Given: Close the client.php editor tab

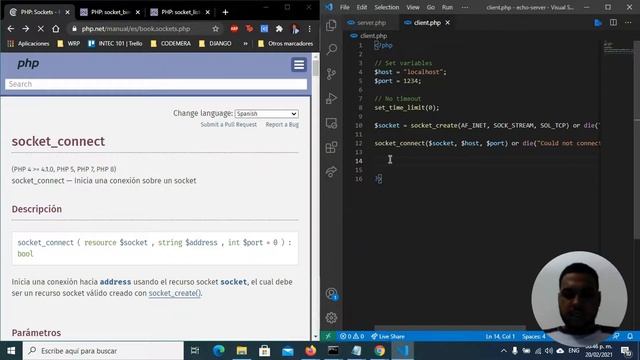Looking at the screenshot, I should pos(448,23).
